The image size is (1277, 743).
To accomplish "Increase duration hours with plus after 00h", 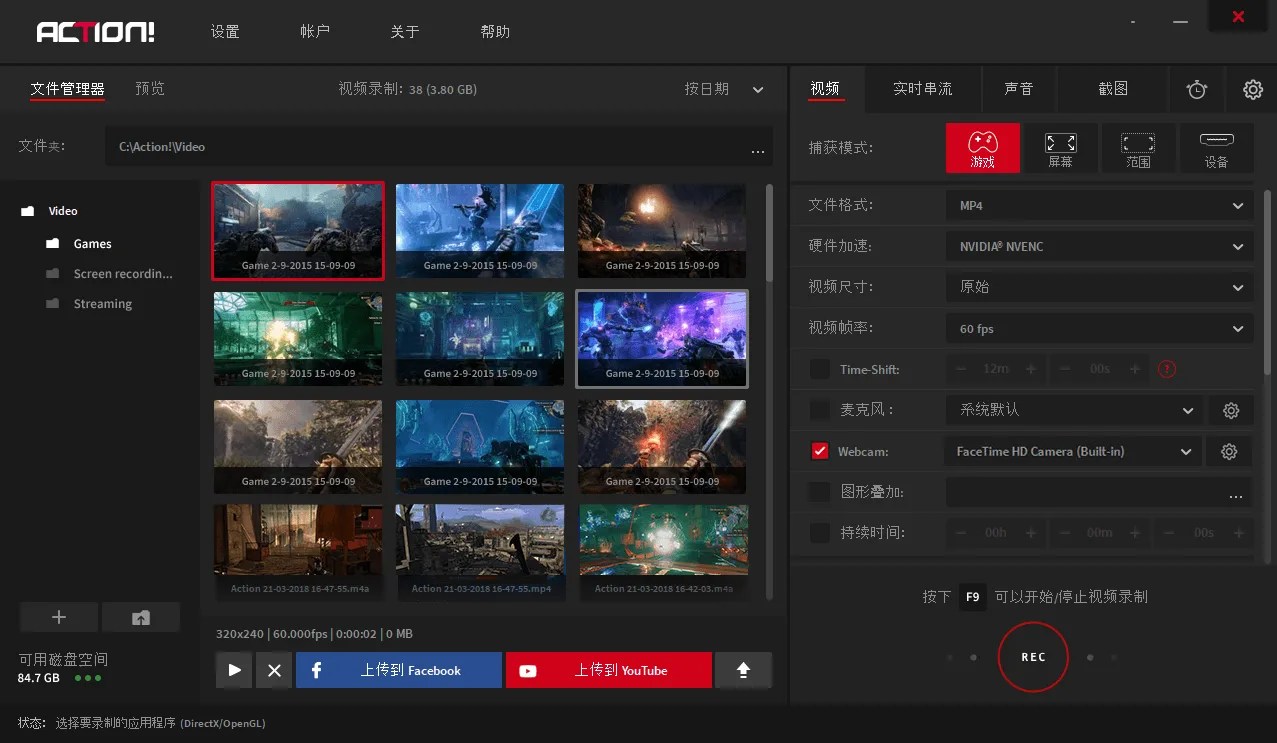I will tap(1030, 533).
